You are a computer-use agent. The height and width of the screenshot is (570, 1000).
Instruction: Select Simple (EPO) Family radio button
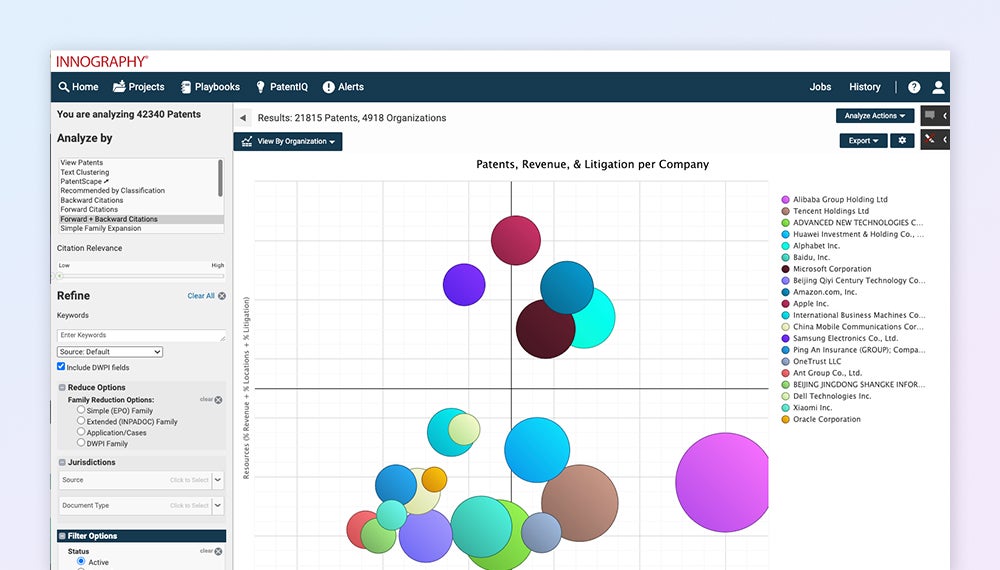point(81,410)
